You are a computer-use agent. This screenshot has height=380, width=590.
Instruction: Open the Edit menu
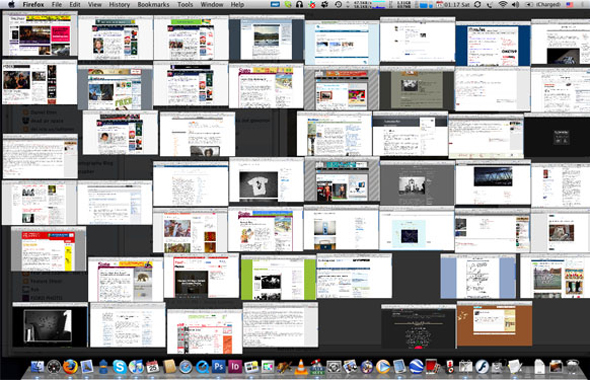[75, 5]
